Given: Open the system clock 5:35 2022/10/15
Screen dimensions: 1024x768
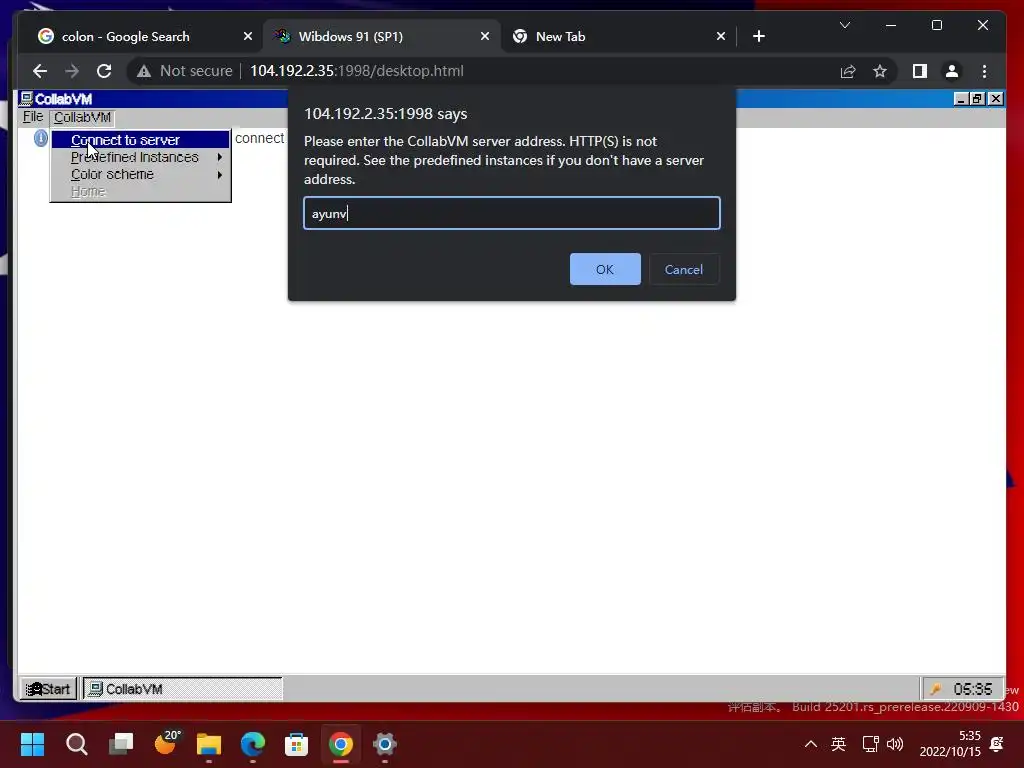Looking at the screenshot, I should [x=950, y=744].
